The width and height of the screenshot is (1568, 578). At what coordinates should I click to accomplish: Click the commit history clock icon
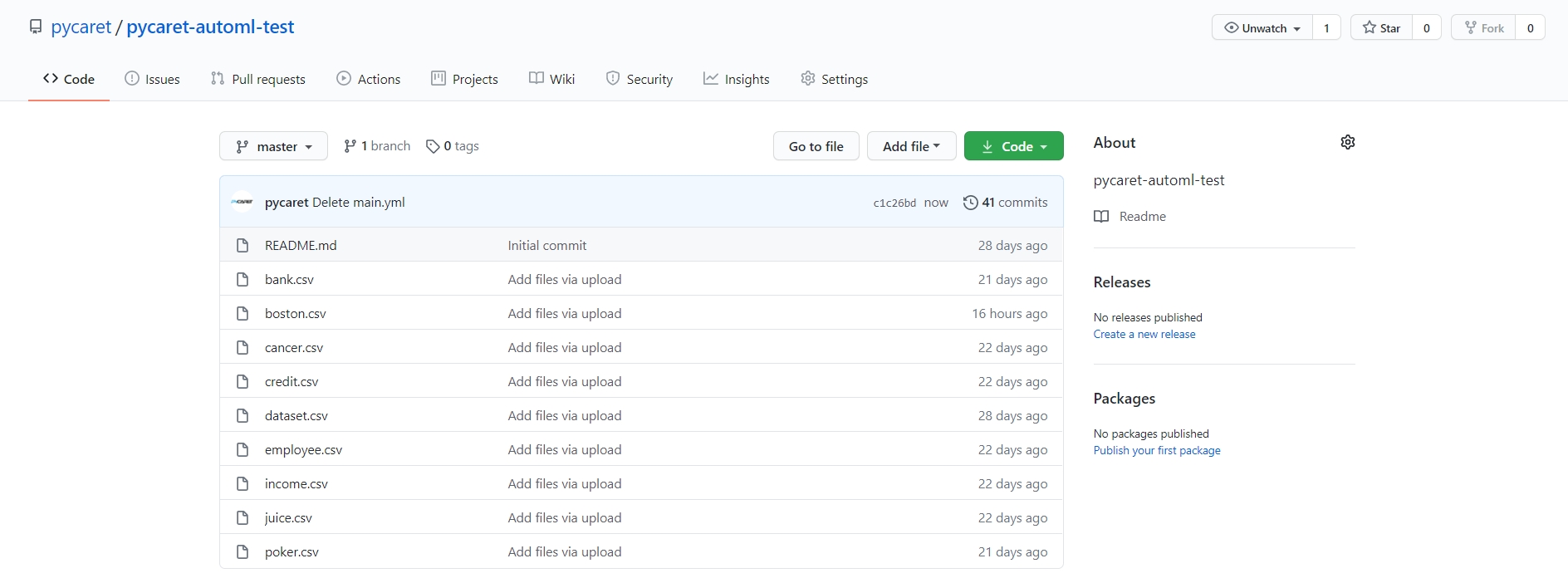click(x=970, y=203)
